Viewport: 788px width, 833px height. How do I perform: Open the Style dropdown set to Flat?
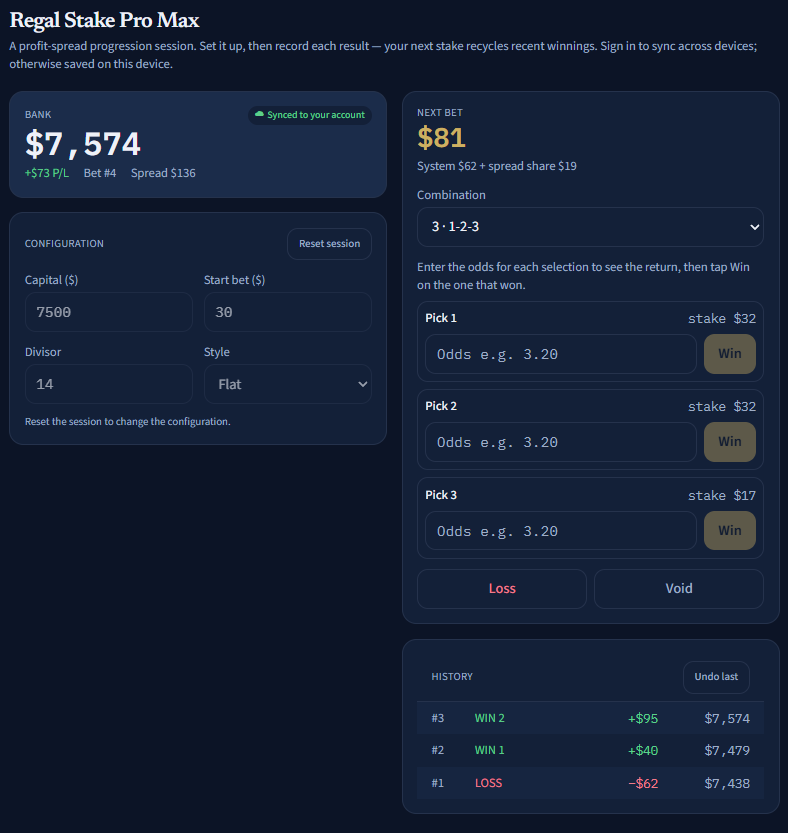pos(287,384)
